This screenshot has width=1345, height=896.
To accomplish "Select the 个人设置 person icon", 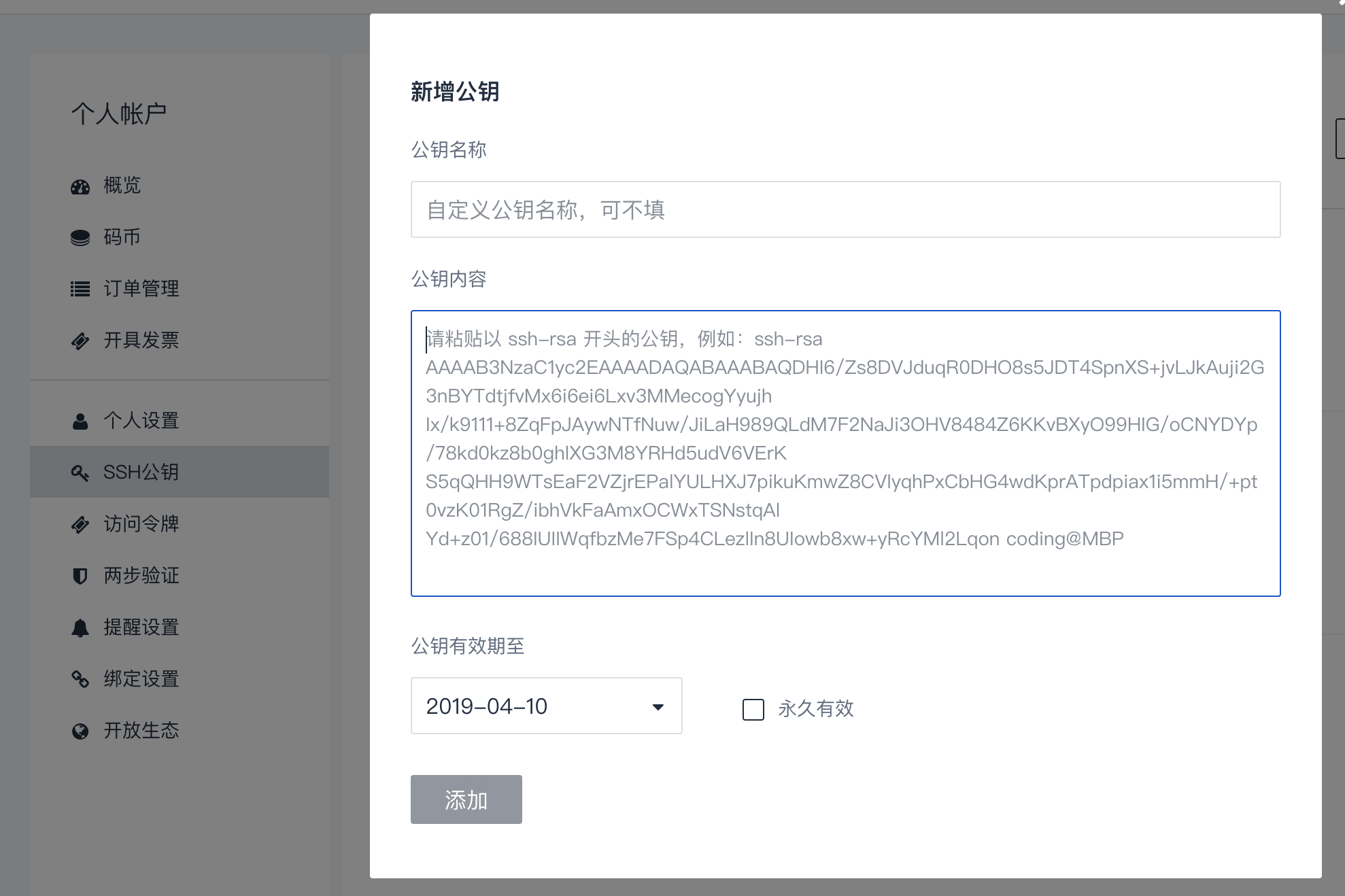I will click(x=80, y=421).
